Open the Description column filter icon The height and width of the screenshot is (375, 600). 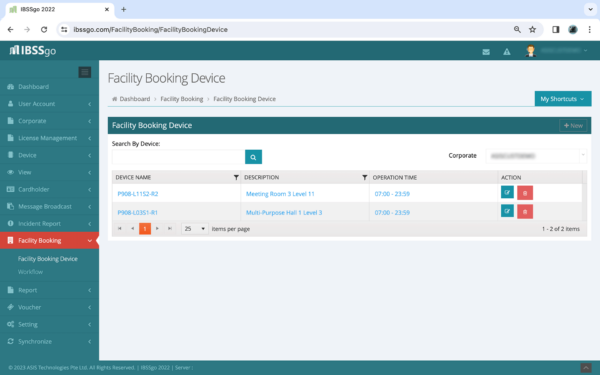(x=365, y=177)
